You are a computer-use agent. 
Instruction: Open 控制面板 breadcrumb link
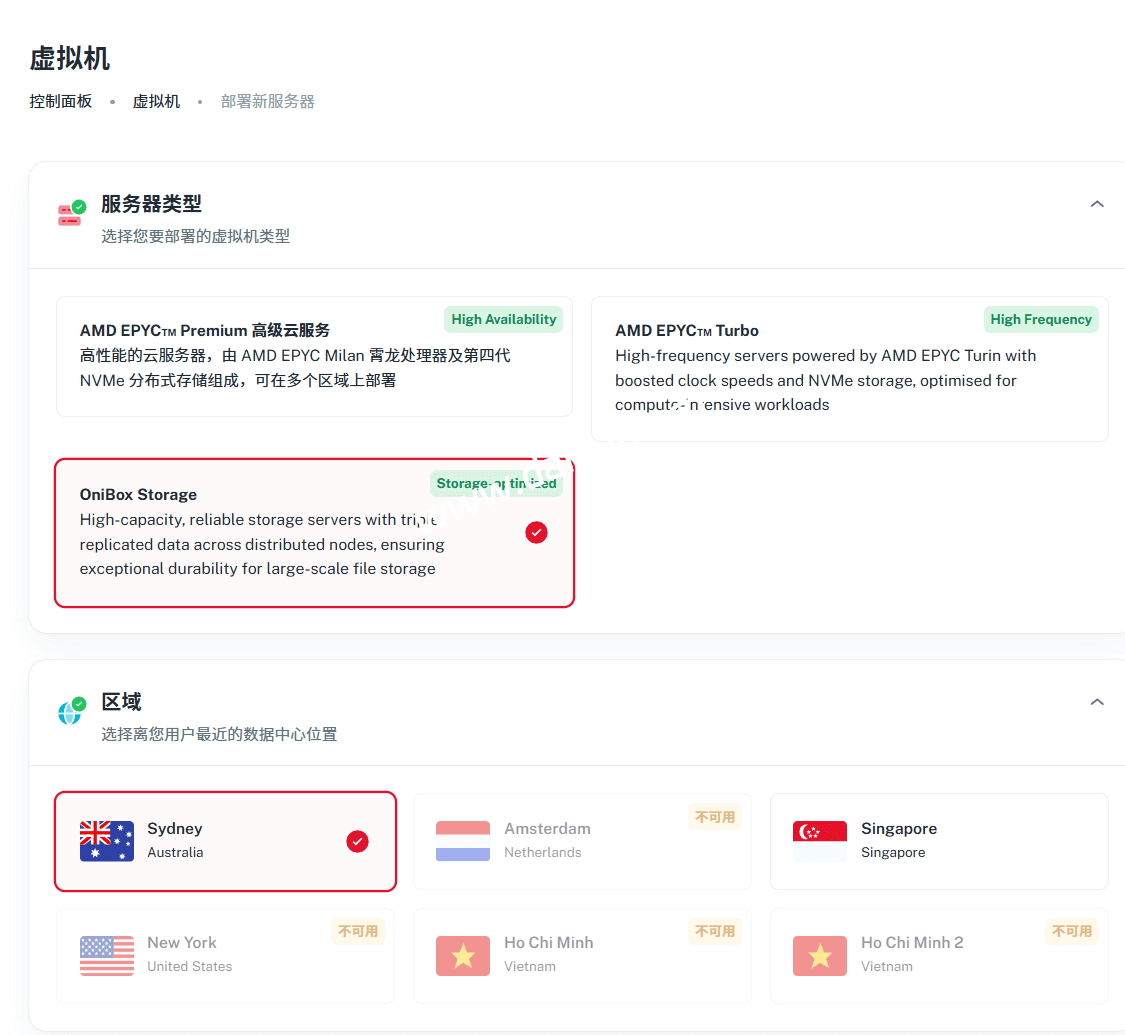61,101
